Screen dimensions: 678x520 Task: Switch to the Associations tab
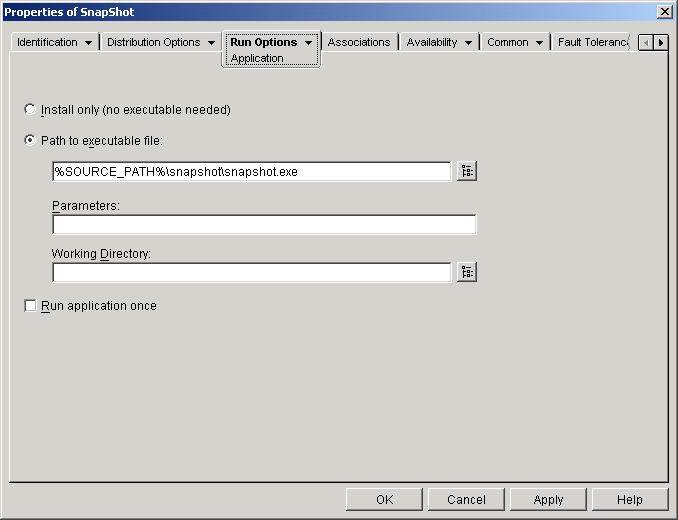pyautogui.click(x=359, y=42)
